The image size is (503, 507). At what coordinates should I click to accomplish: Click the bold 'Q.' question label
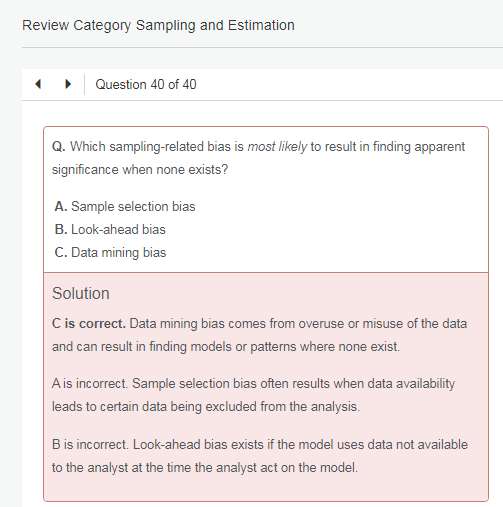coord(59,147)
